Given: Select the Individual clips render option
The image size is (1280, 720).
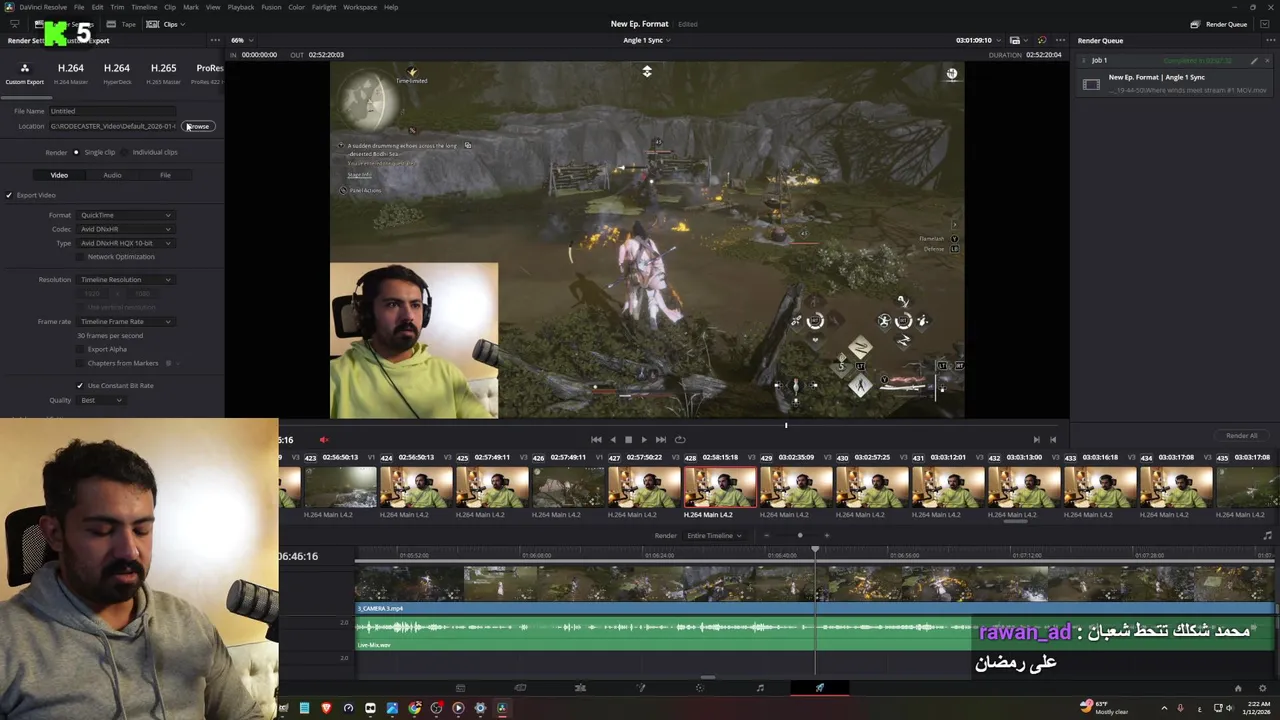Looking at the screenshot, I should [150, 152].
